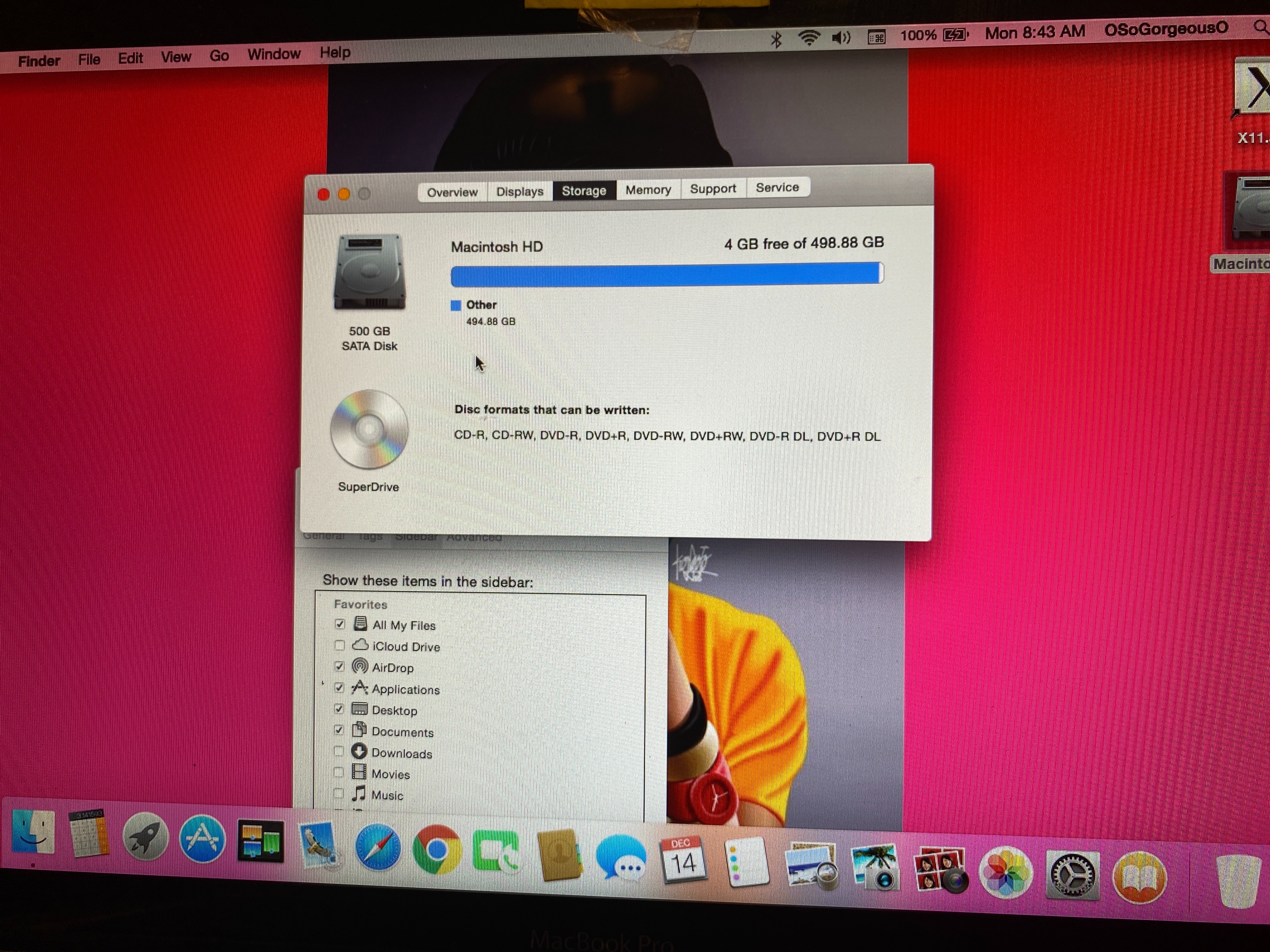The height and width of the screenshot is (952, 1270).
Task: Open the Go menu
Action: coord(219,56)
